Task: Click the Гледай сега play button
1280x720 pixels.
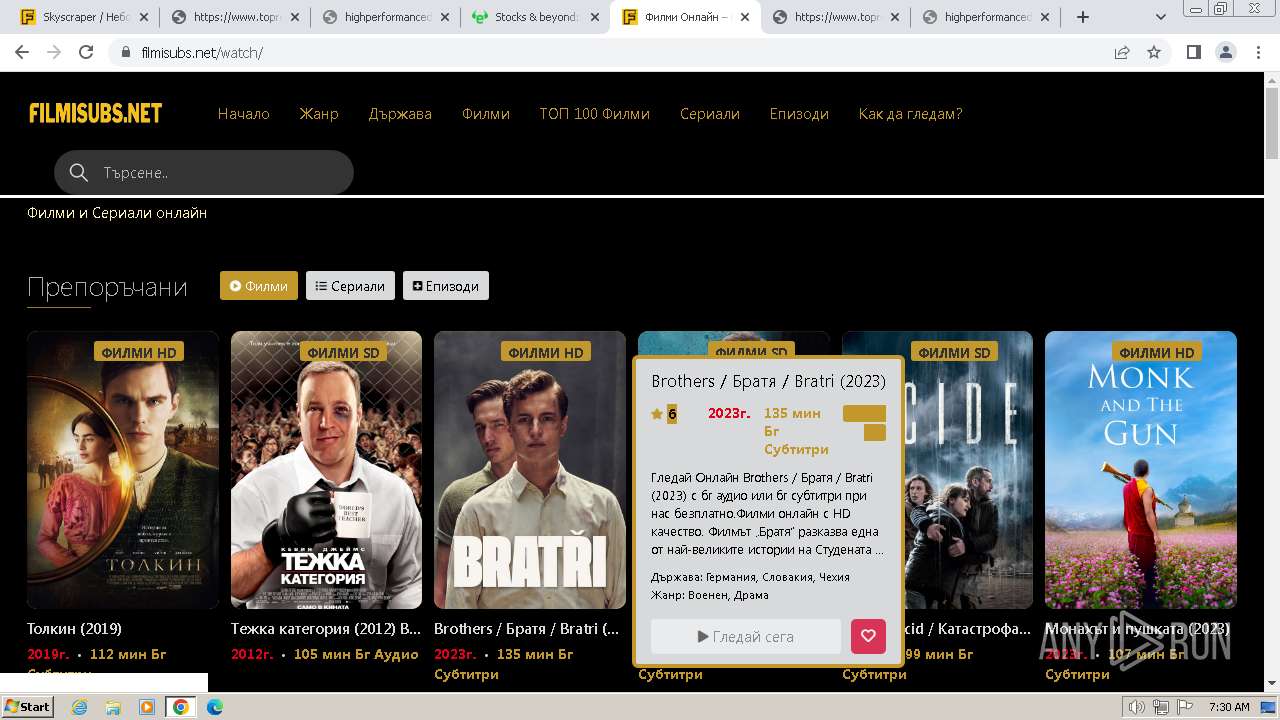Action: tap(746, 636)
